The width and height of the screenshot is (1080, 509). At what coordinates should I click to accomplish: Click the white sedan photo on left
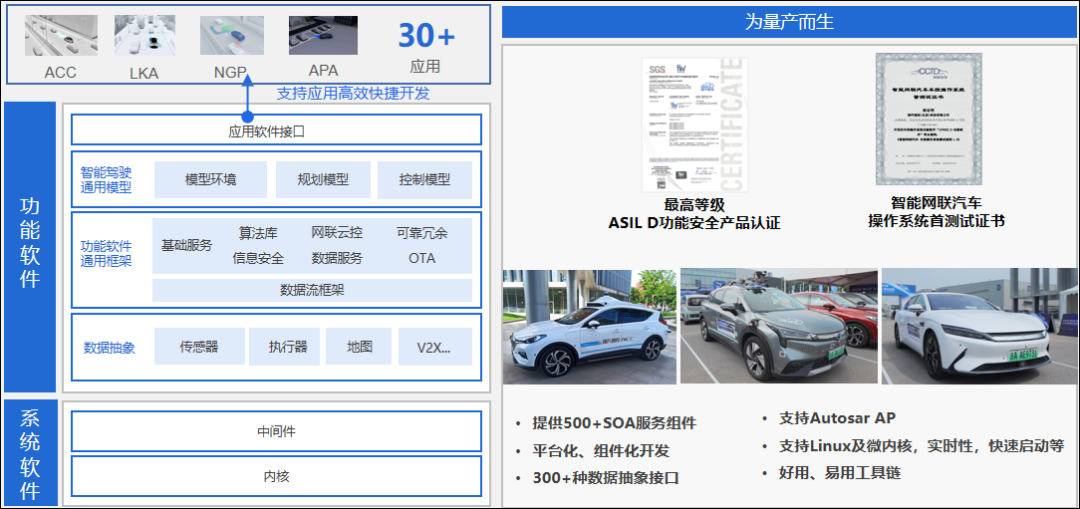click(588, 326)
